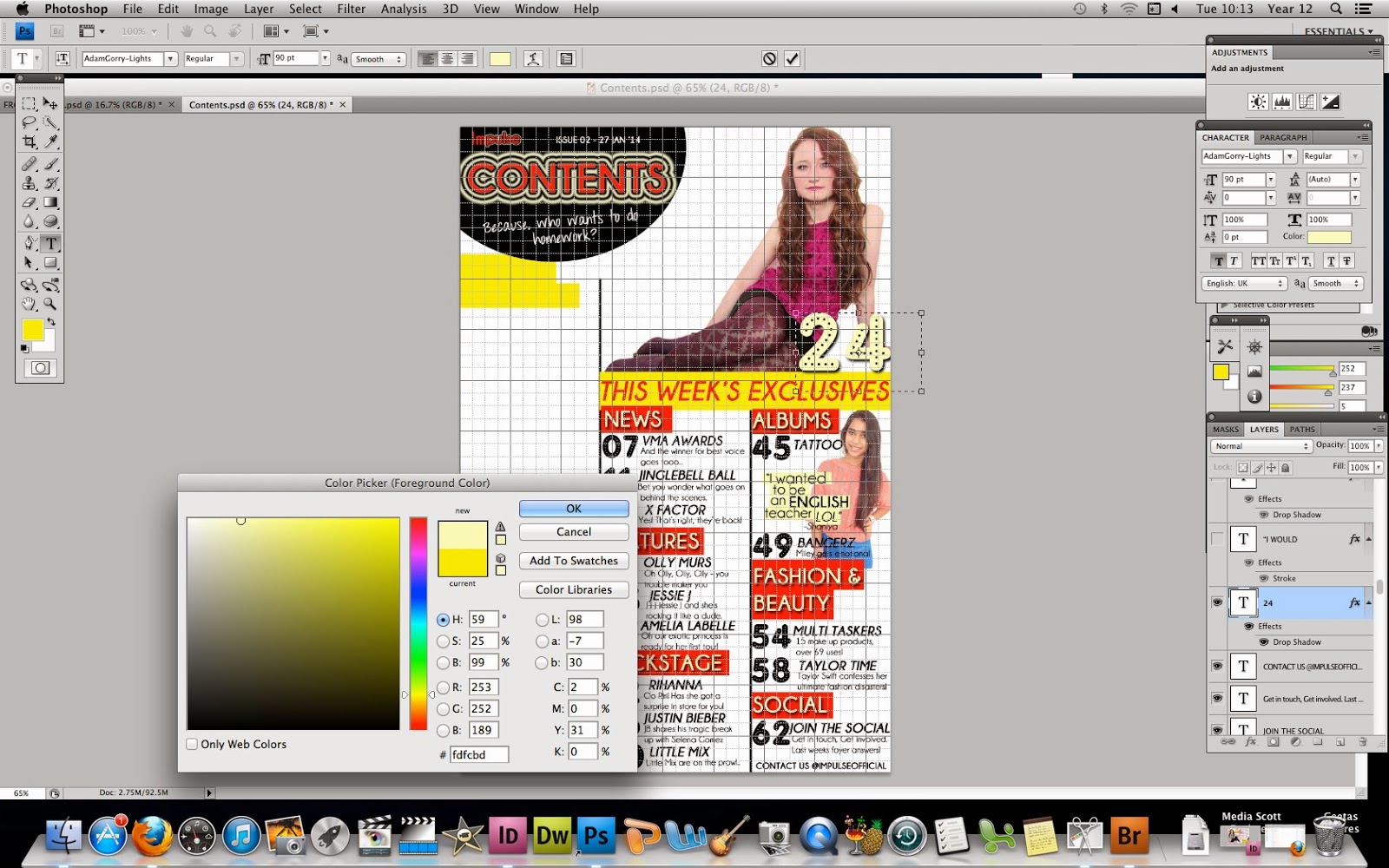Commit the text edit with the checkmark
This screenshot has height=868, width=1389.
pos(792,58)
